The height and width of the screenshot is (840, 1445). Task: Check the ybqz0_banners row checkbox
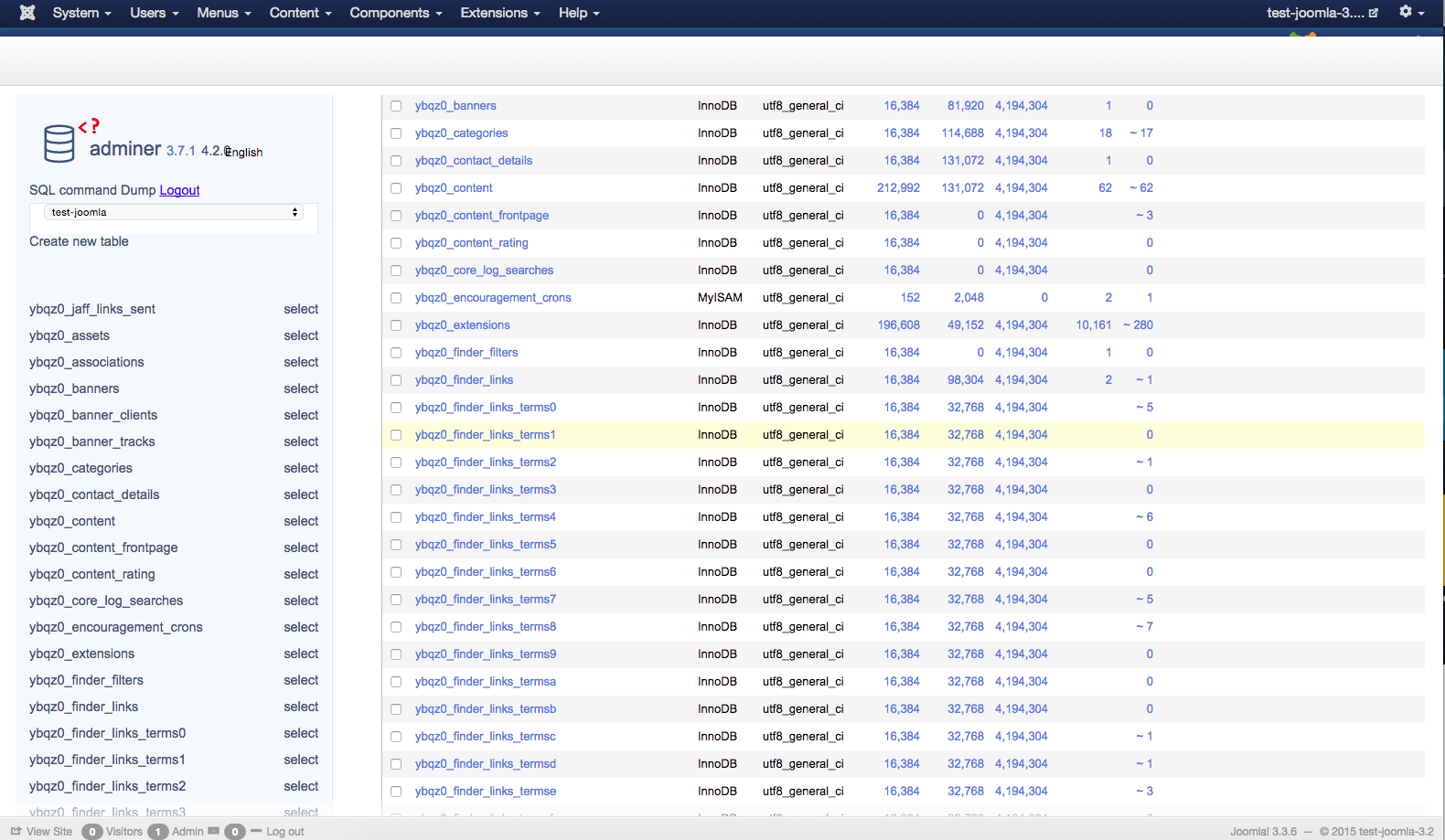click(396, 106)
